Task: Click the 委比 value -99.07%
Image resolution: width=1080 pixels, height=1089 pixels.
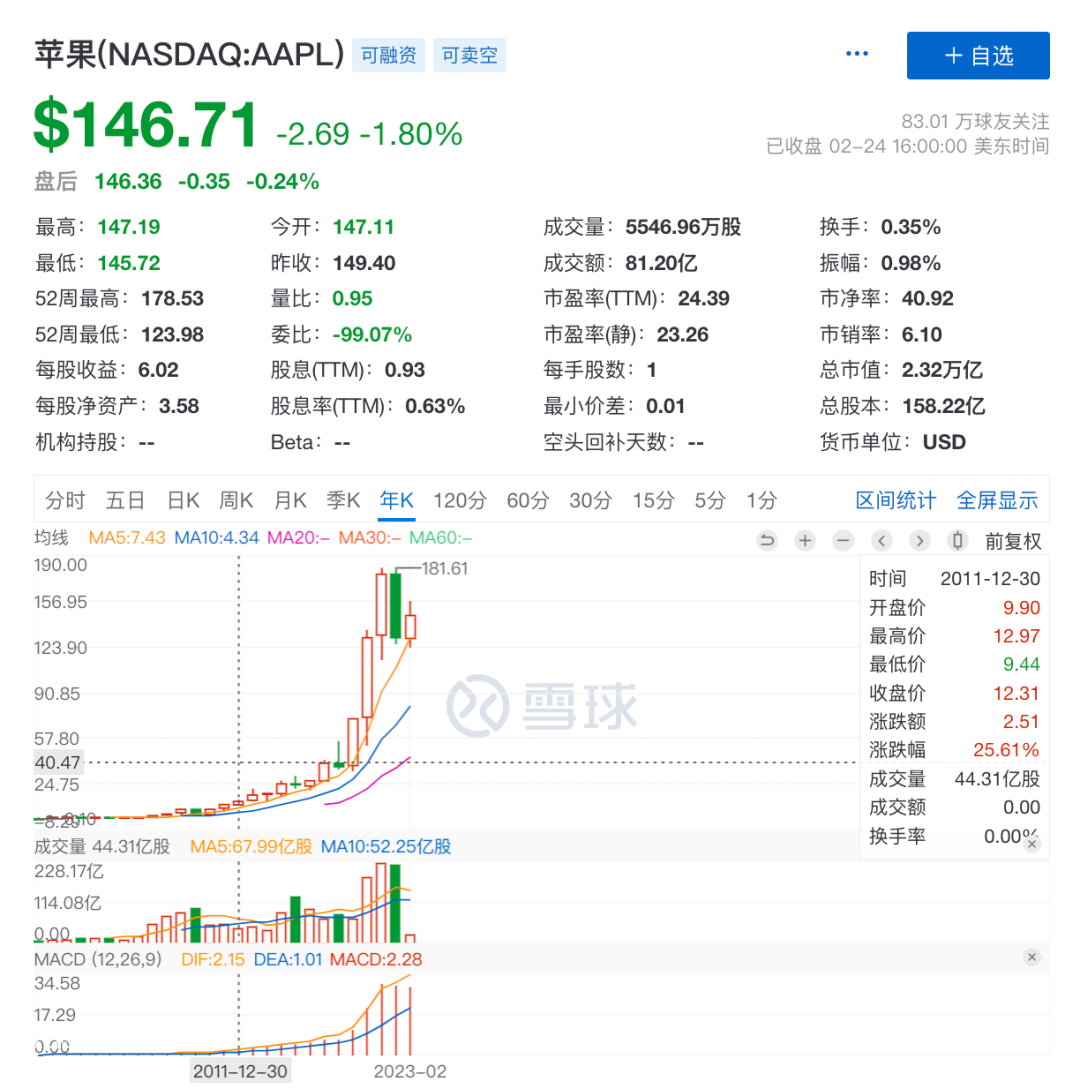Action: (x=372, y=335)
